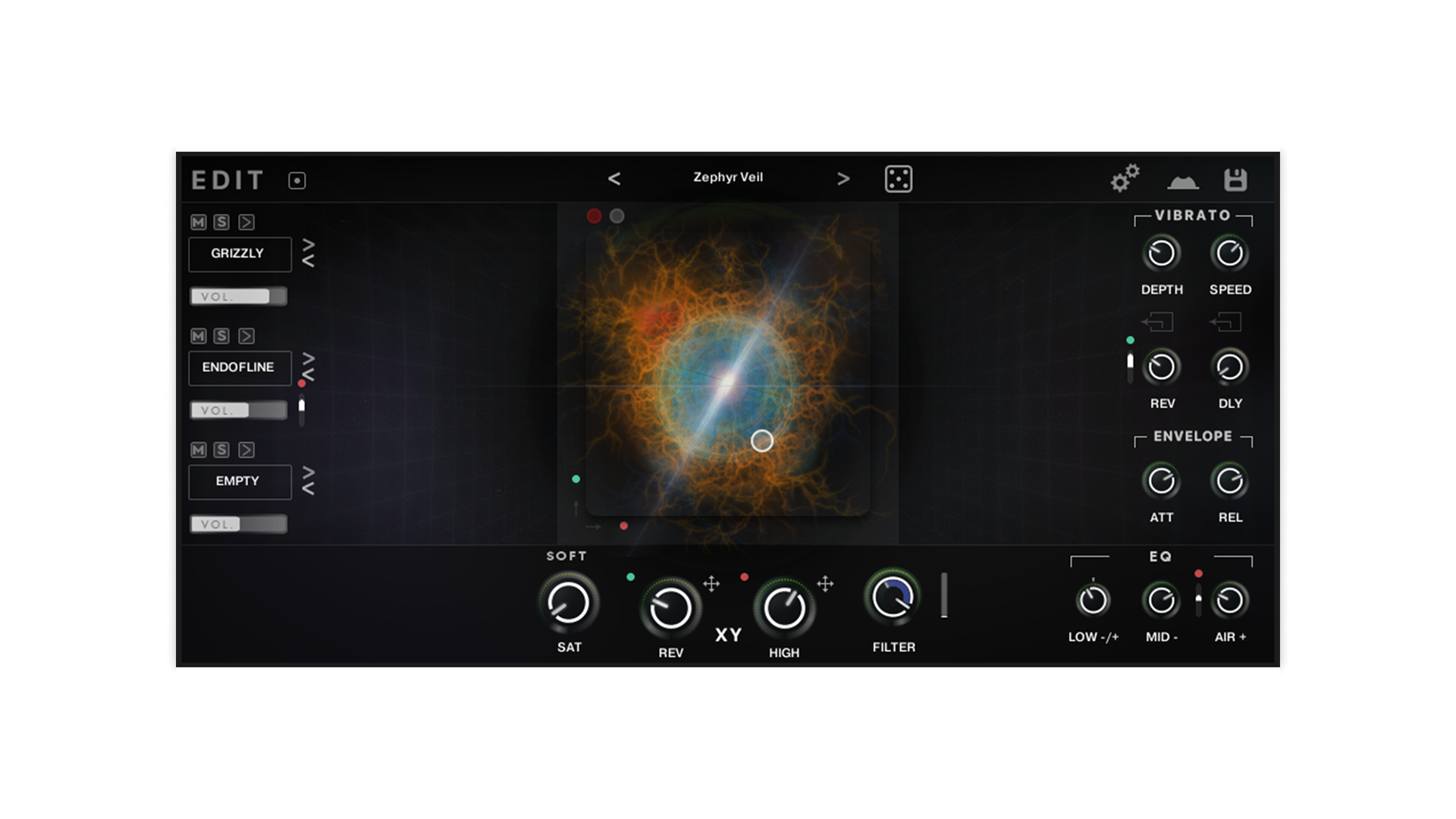Mute the GRIZZLY layer
The width and height of the screenshot is (1456, 819).
point(199,222)
